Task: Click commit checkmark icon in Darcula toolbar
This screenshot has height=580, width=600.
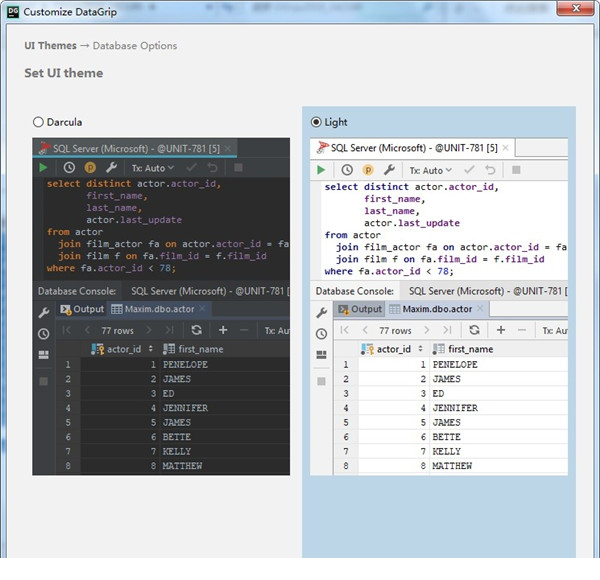Action: point(191,168)
